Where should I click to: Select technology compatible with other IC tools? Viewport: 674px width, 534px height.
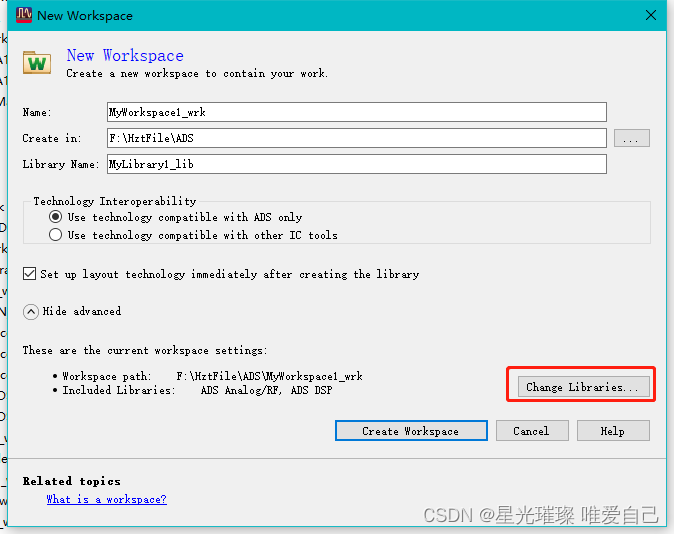click(55, 235)
